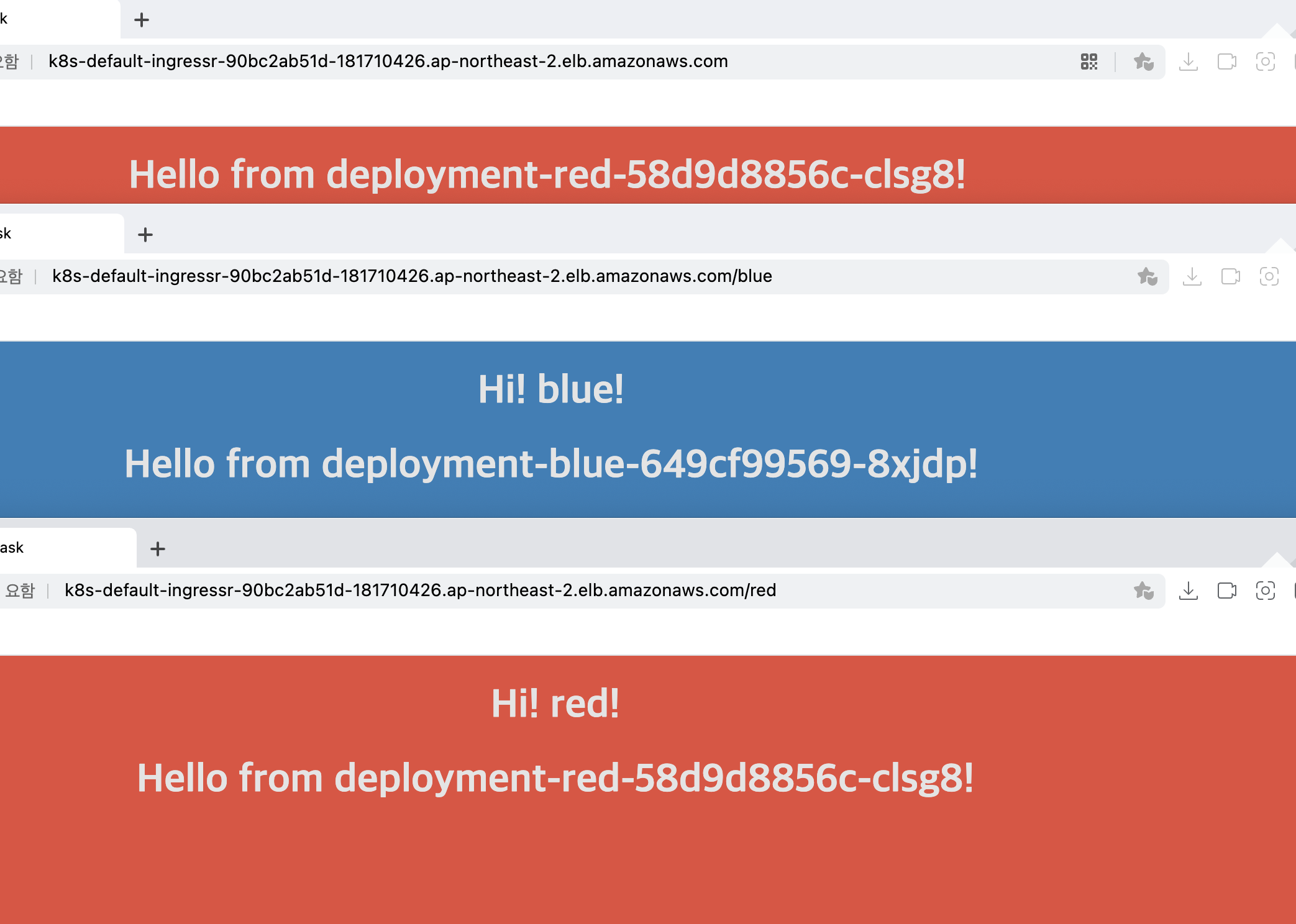This screenshot has width=1296, height=924.
Task: Click bookmark star icon in the top address bar
Action: click(1143, 61)
